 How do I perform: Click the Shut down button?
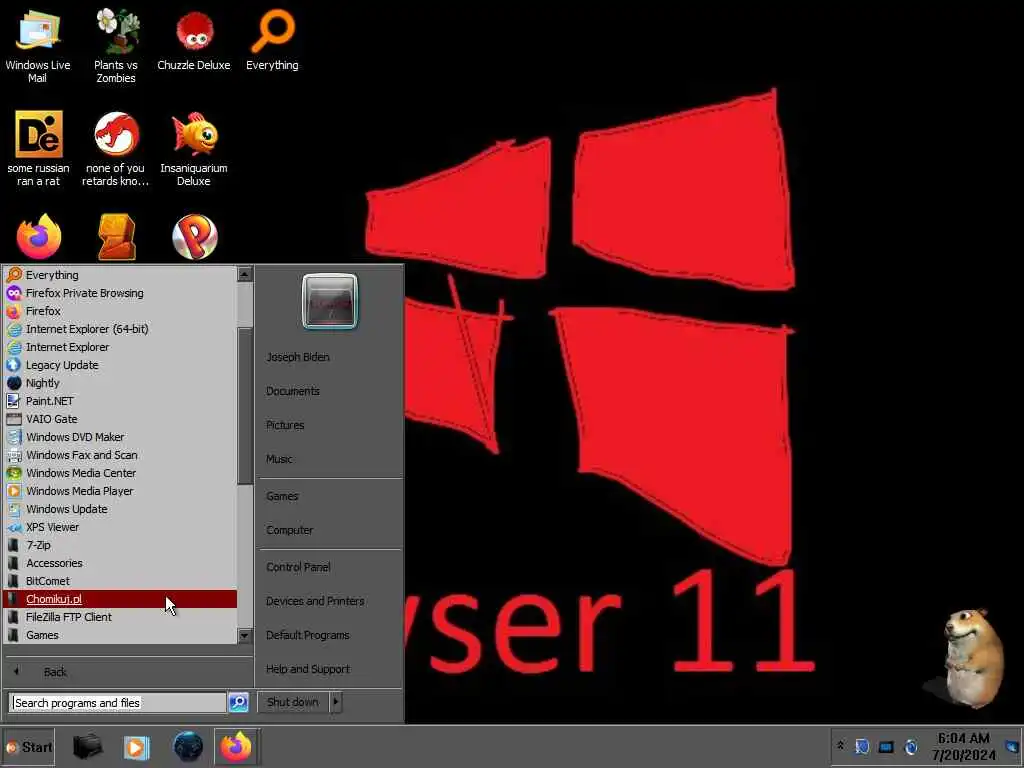[293, 702]
